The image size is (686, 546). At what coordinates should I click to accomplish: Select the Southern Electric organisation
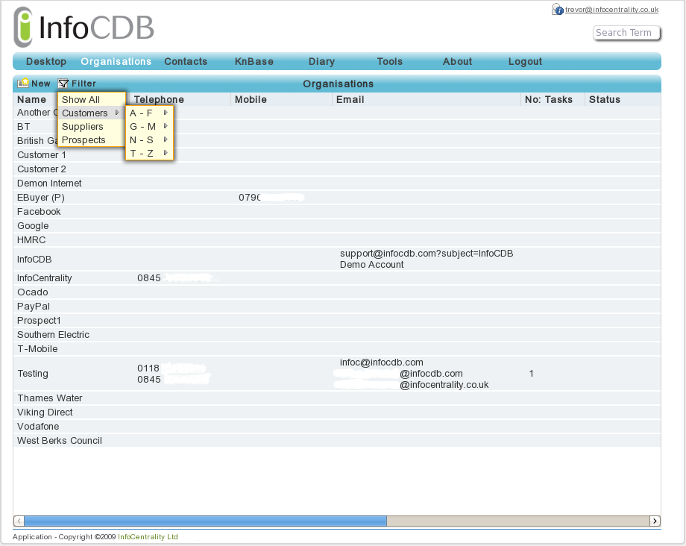coord(337,335)
